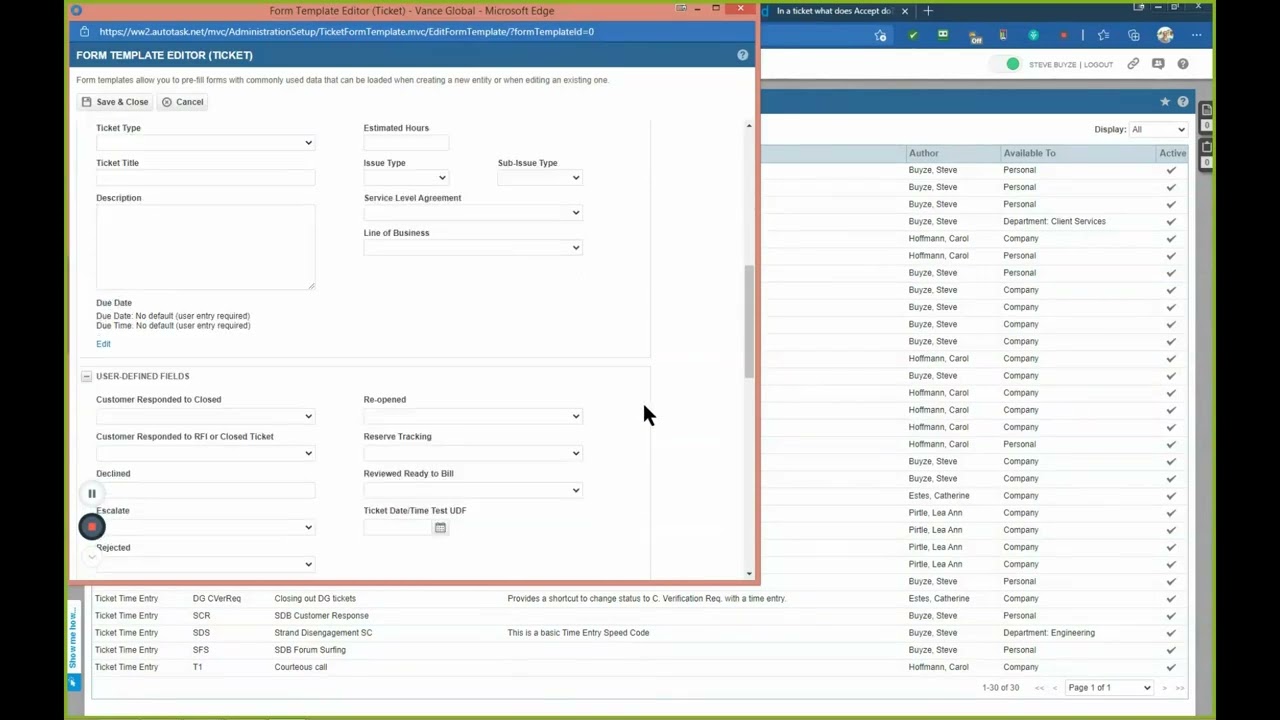This screenshot has width=1280, height=720.
Task: Open help icon in the blue list header
Action: pos(1183,102)
